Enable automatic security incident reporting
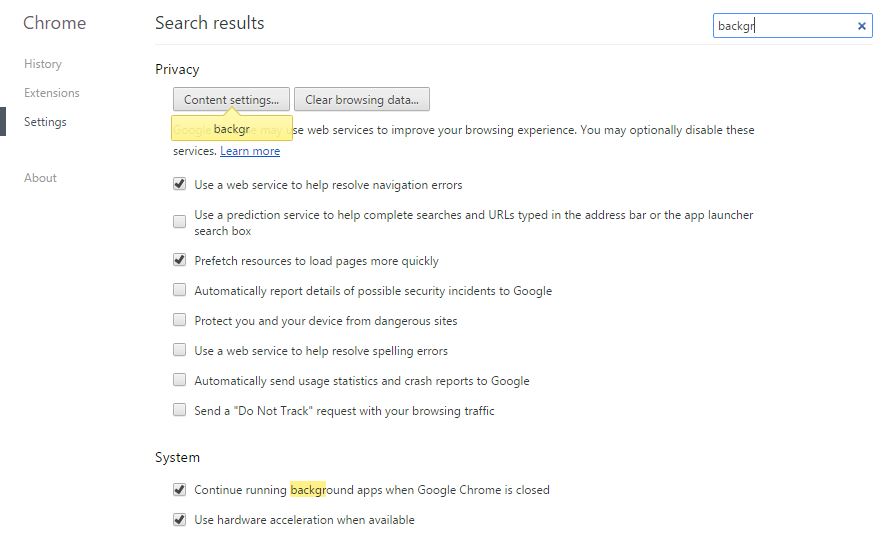 (180, 290)
